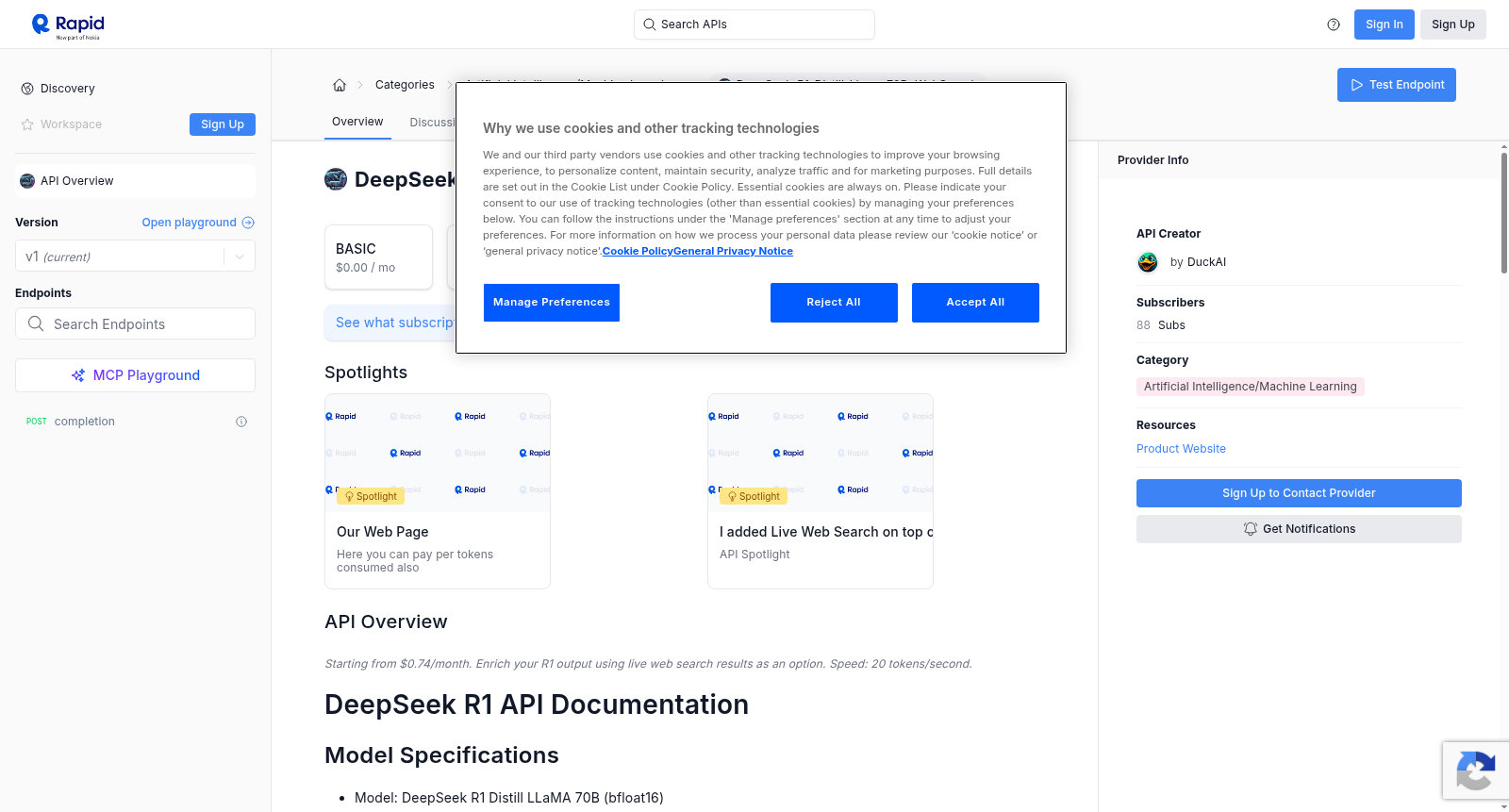The height and width of the screenshot is (812, 1509).
Task: Click Test Endpoint button
Action: [1397, 85]
